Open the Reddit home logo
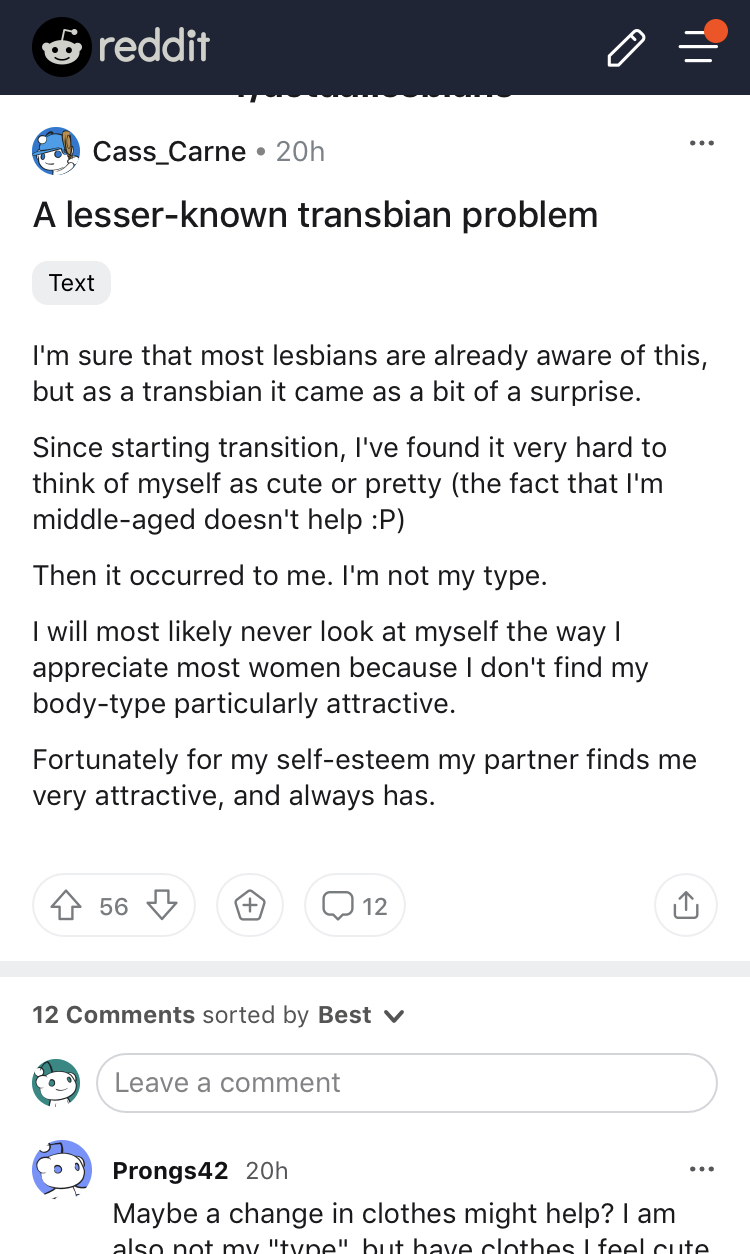 pyautogui.click(x=121, y=47)
